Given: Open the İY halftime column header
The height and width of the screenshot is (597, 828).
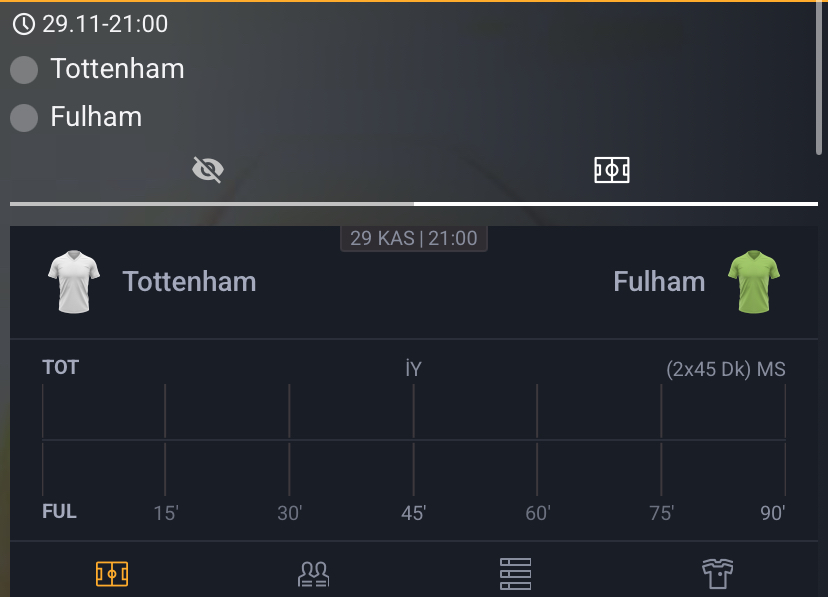Looking at the screenshot, I should click(x=413, y=367).
